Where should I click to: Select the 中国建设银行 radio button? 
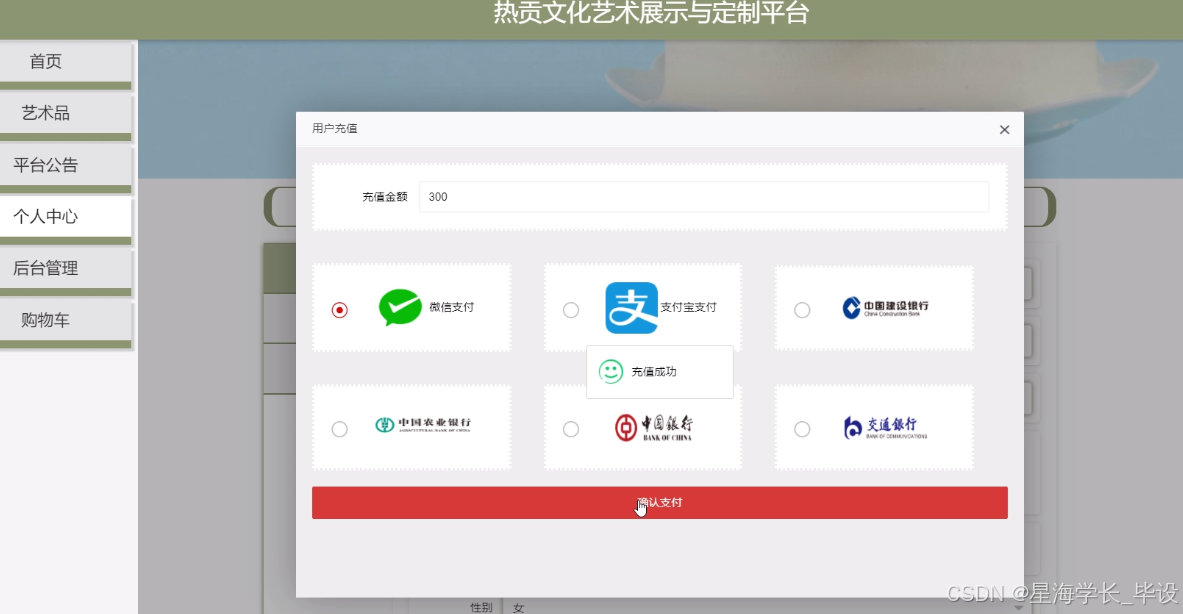click(802, 310)
